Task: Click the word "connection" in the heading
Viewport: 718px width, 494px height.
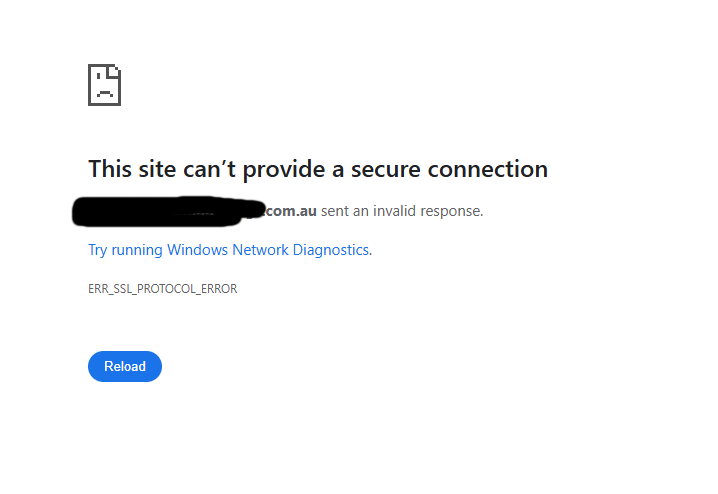Action: (x=488, y=169)
